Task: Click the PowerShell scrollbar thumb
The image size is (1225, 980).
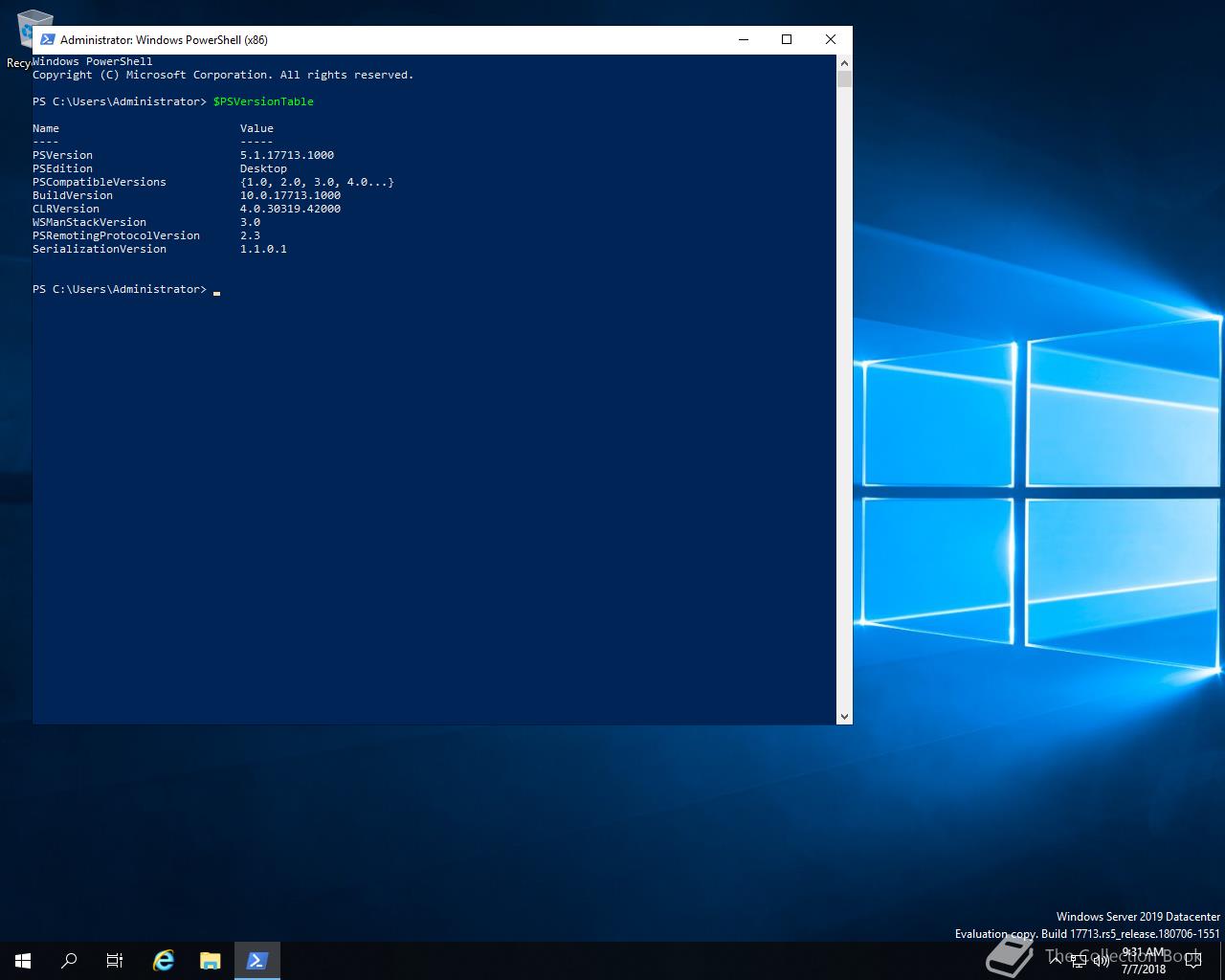Action: (x=844, y=78)
